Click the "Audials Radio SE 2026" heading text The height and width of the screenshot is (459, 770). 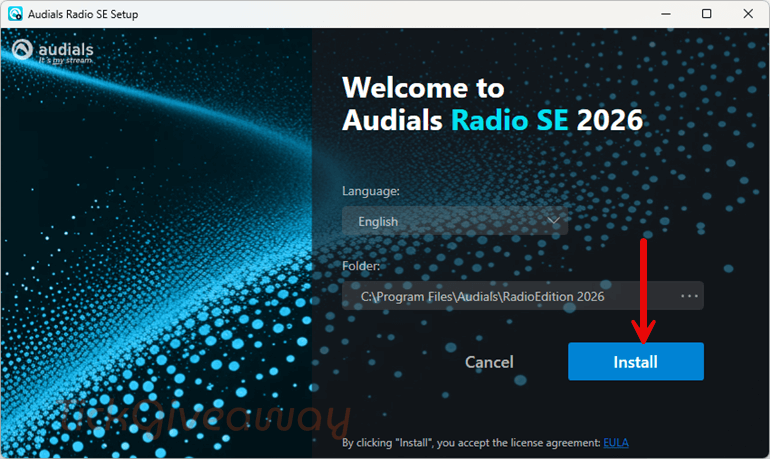(x=493, y=120)
